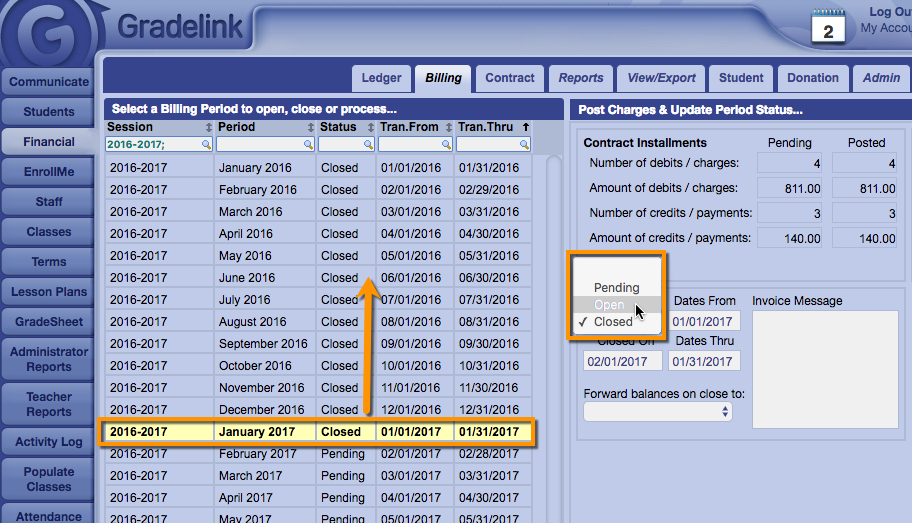Open the Students sidebar section
Viewport: 912px width, 523px height.
(49, 112)
